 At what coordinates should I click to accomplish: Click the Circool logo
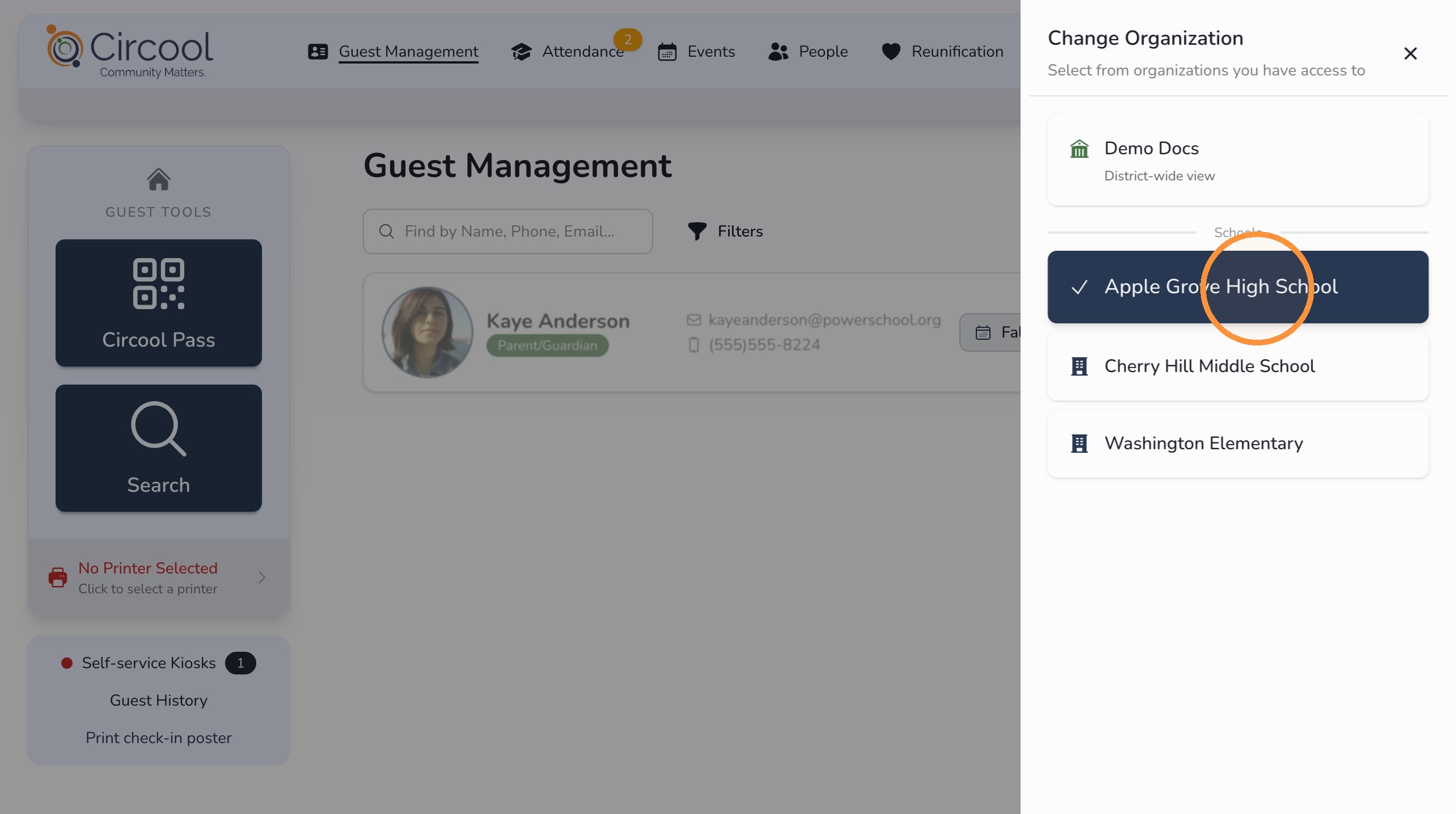130,52
